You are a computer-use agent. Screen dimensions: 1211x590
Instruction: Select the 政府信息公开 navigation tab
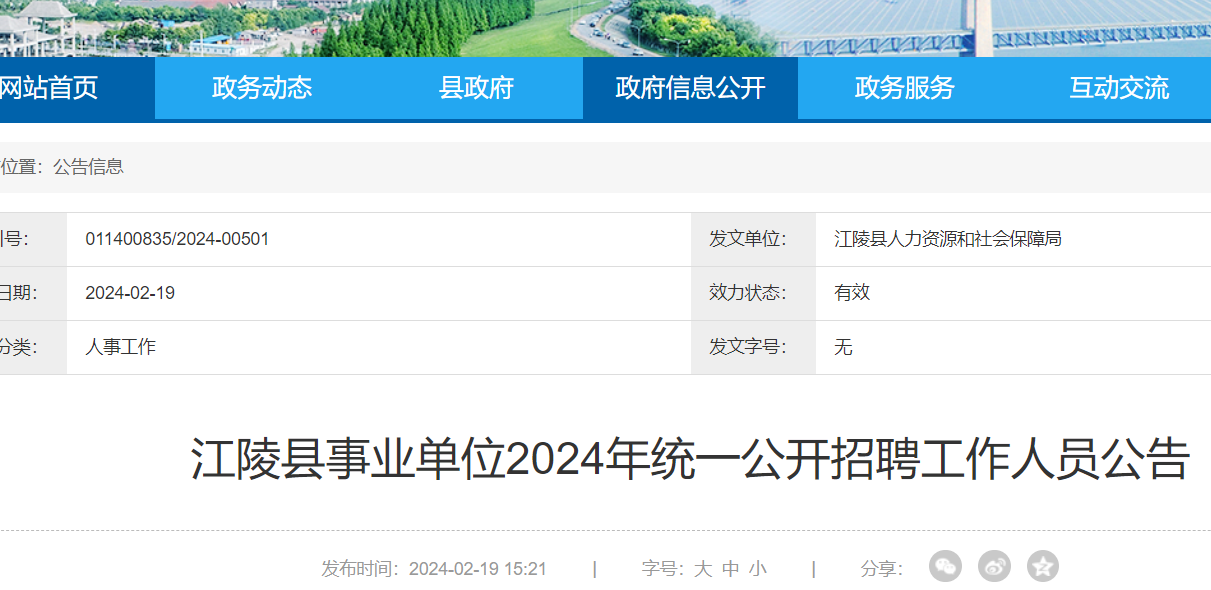[690, 88]
